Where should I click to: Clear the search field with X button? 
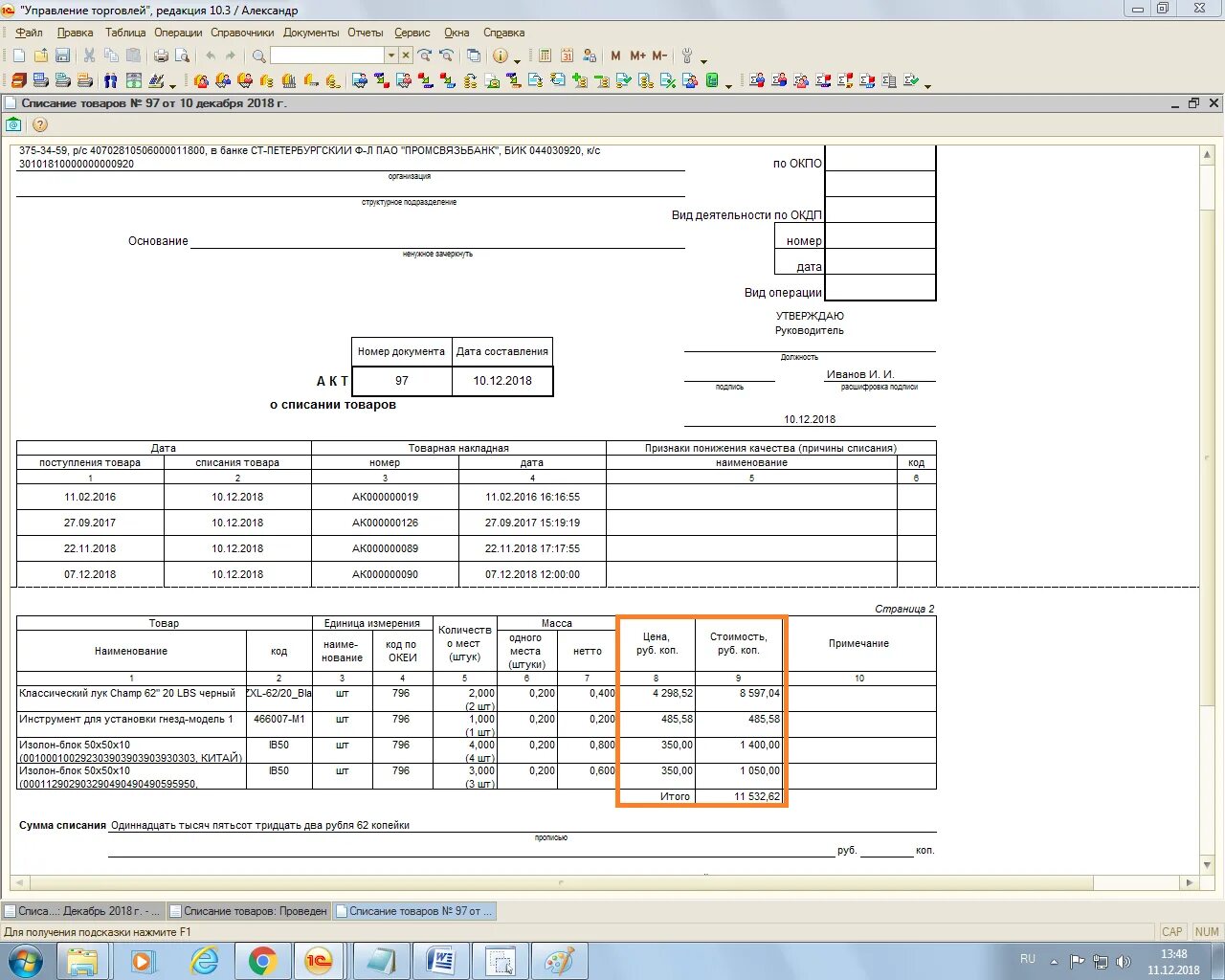(x=406, y=56)
